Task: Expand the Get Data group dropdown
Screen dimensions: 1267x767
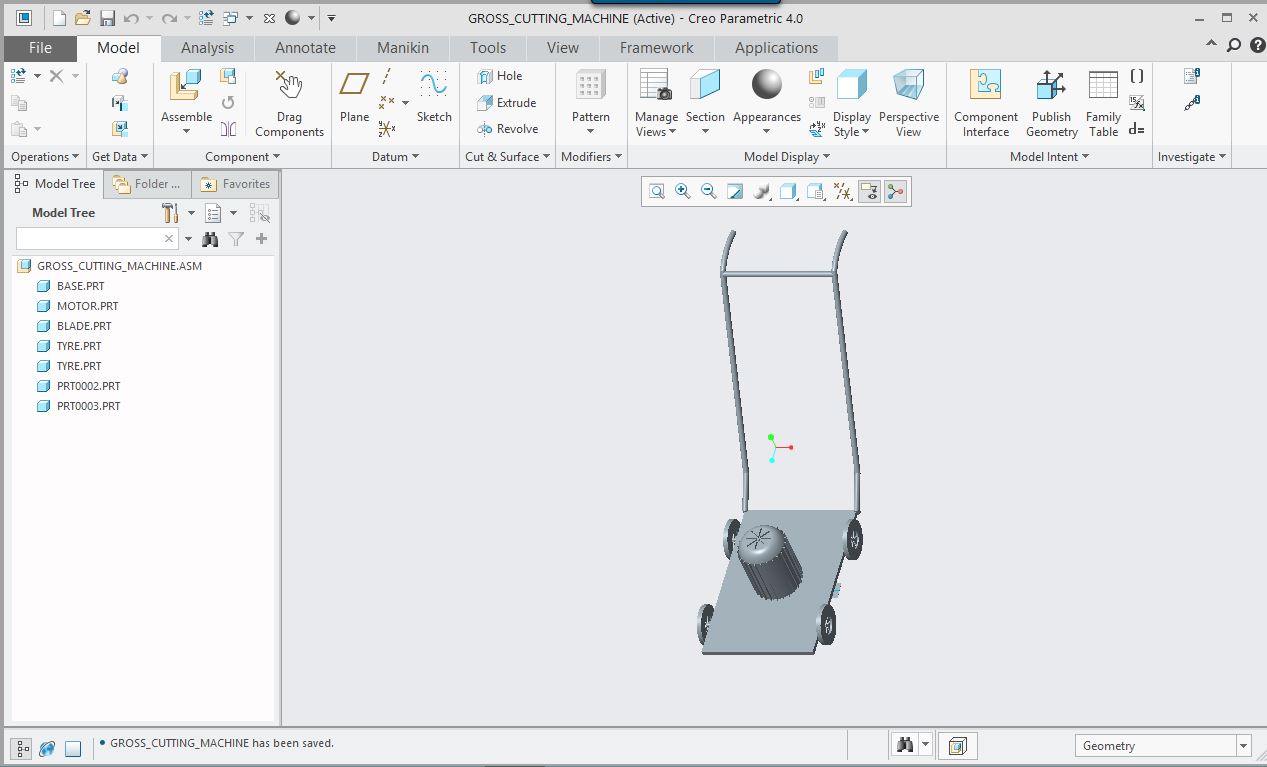Action: click(120, 157)
